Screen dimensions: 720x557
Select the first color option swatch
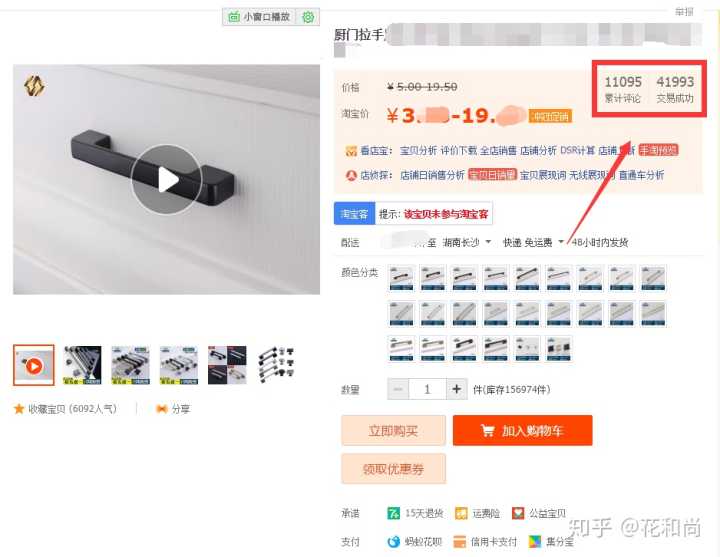click(x=401, y=278)
